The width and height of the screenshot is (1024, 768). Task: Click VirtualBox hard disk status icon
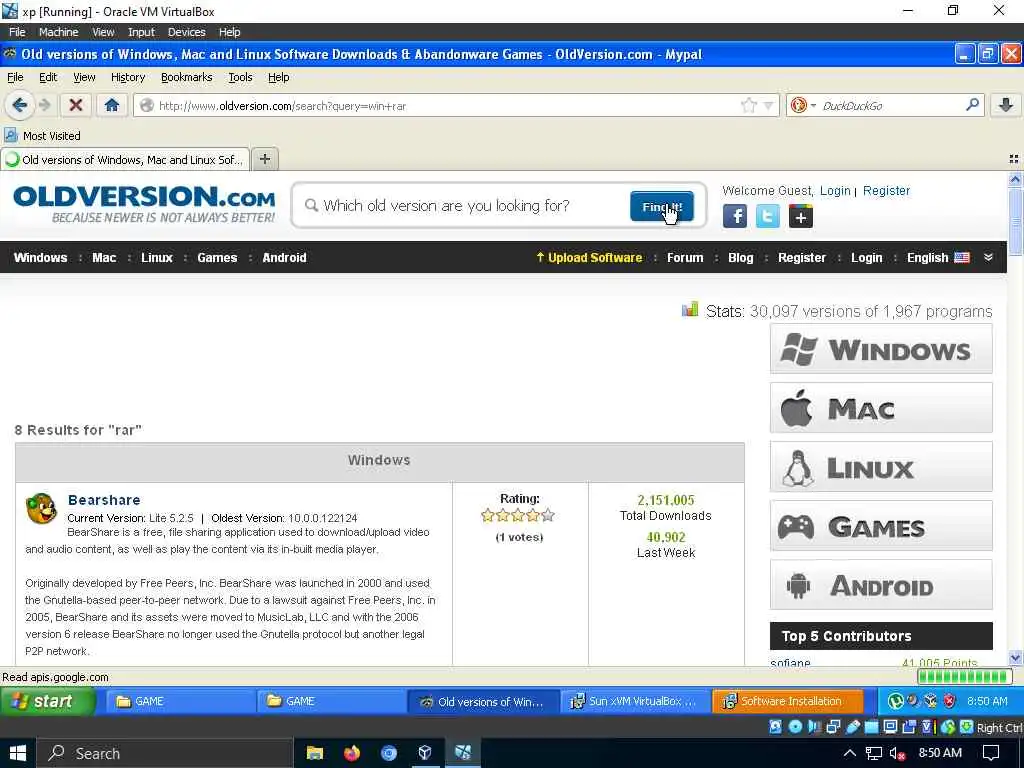click(x=775, y=727)
